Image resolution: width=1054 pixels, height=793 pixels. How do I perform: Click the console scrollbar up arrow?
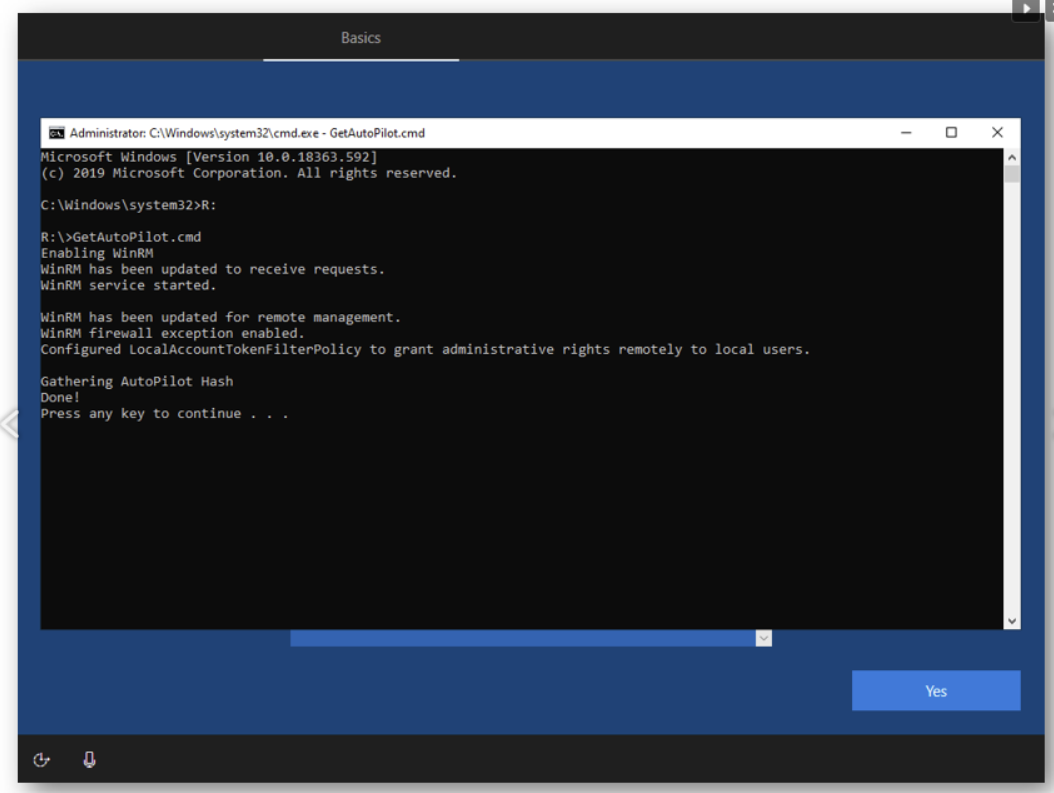[x=1012, y=157]
